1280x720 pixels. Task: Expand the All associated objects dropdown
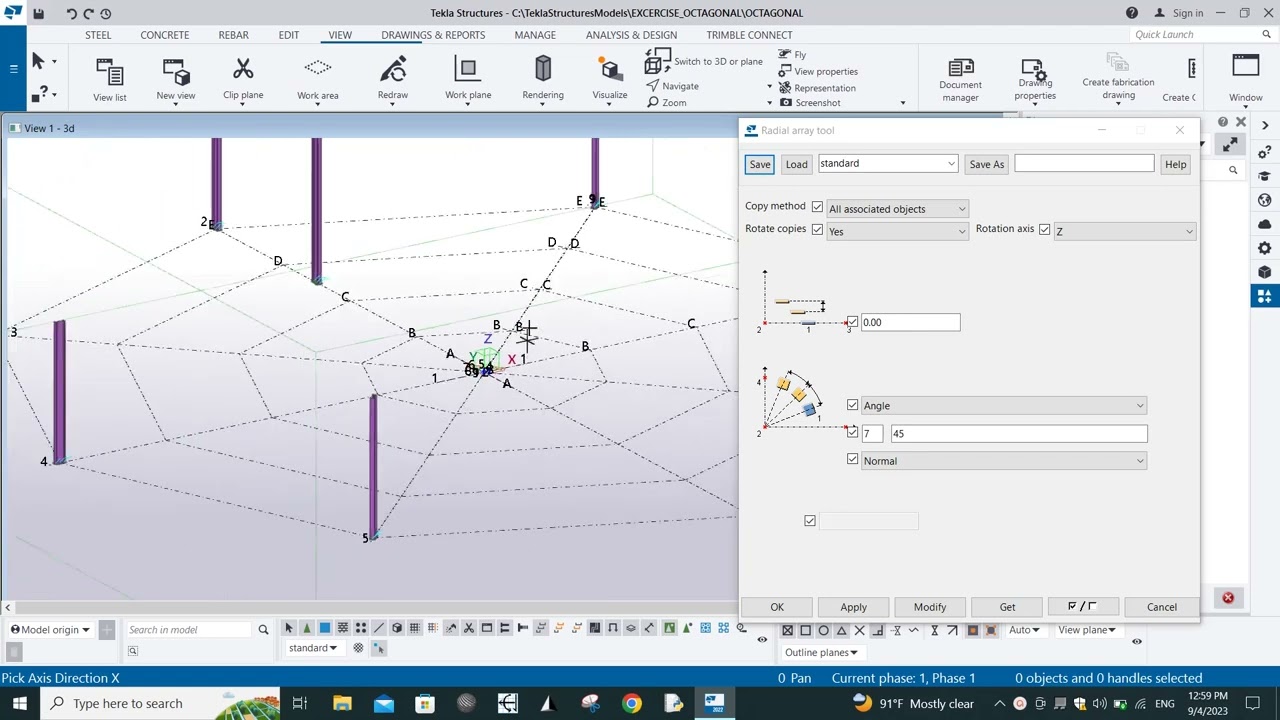coord(897,209)
